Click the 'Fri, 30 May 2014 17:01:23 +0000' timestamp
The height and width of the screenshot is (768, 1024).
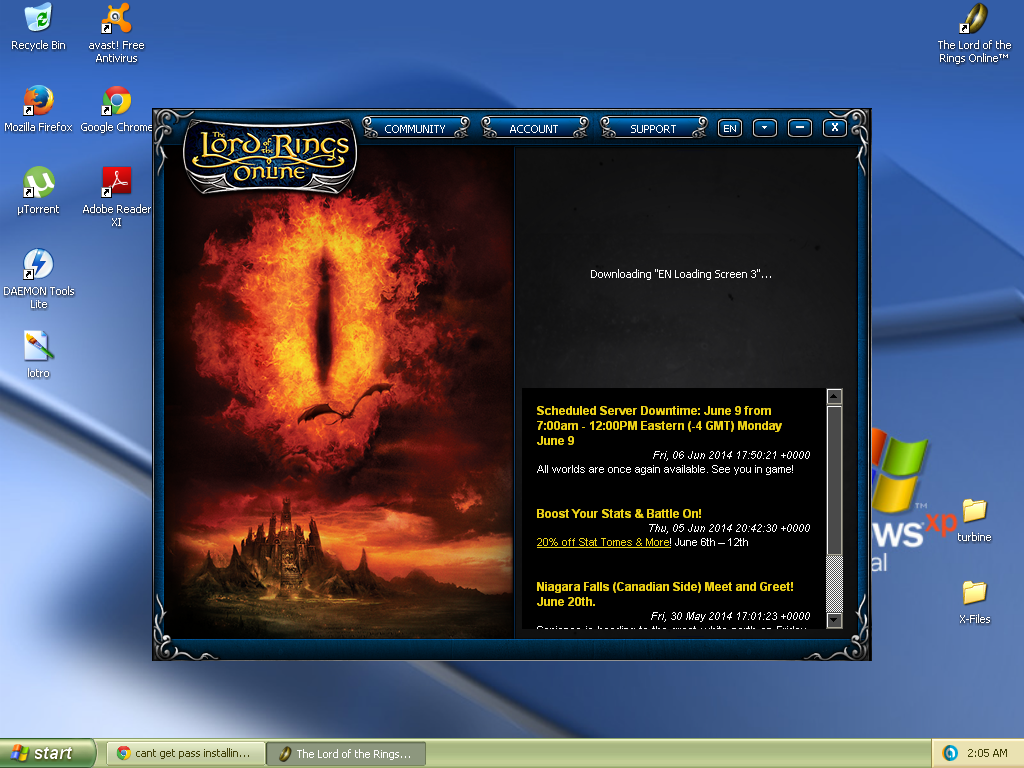(730, 616)
